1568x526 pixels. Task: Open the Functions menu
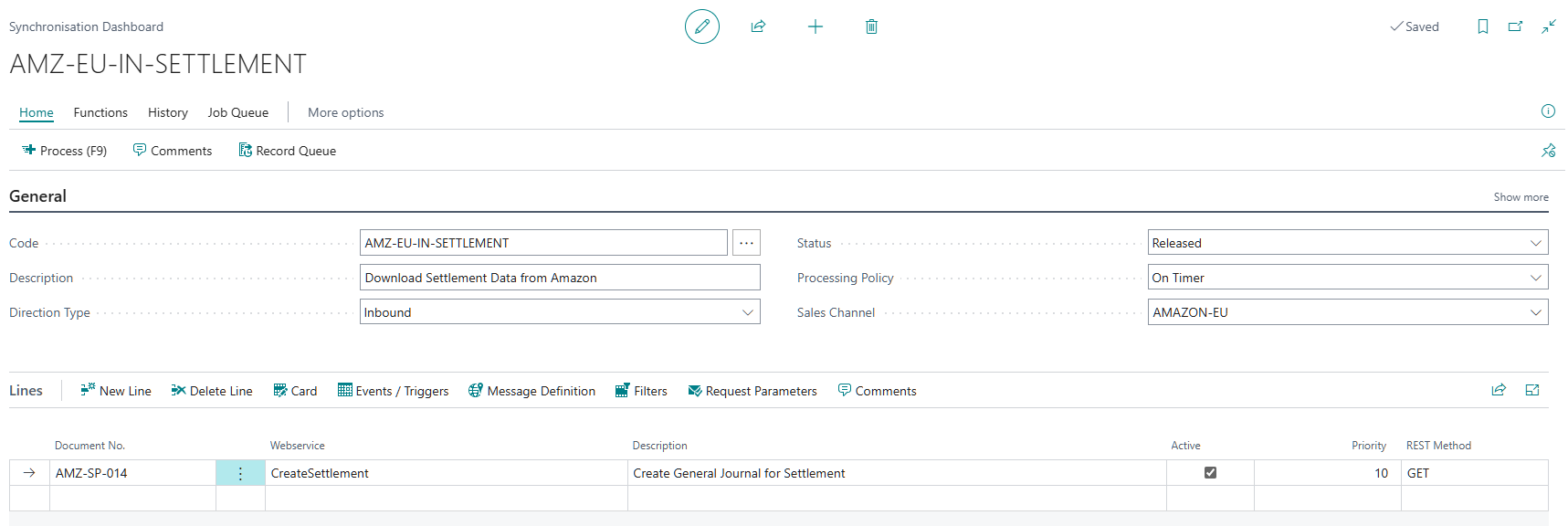click(100, 112)
